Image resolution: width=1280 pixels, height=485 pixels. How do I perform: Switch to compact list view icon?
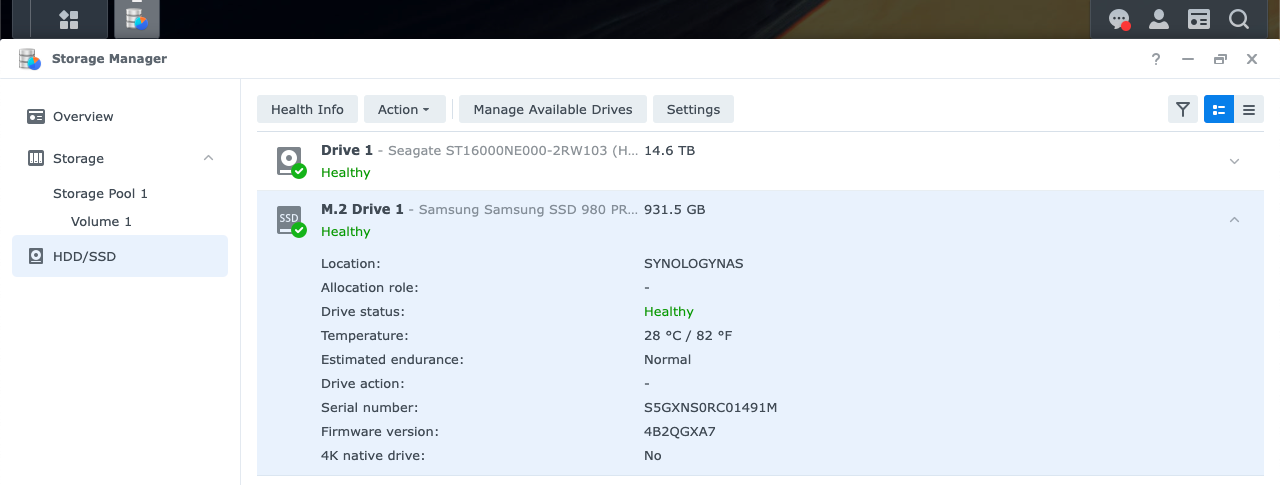[x=1249, y=109]
